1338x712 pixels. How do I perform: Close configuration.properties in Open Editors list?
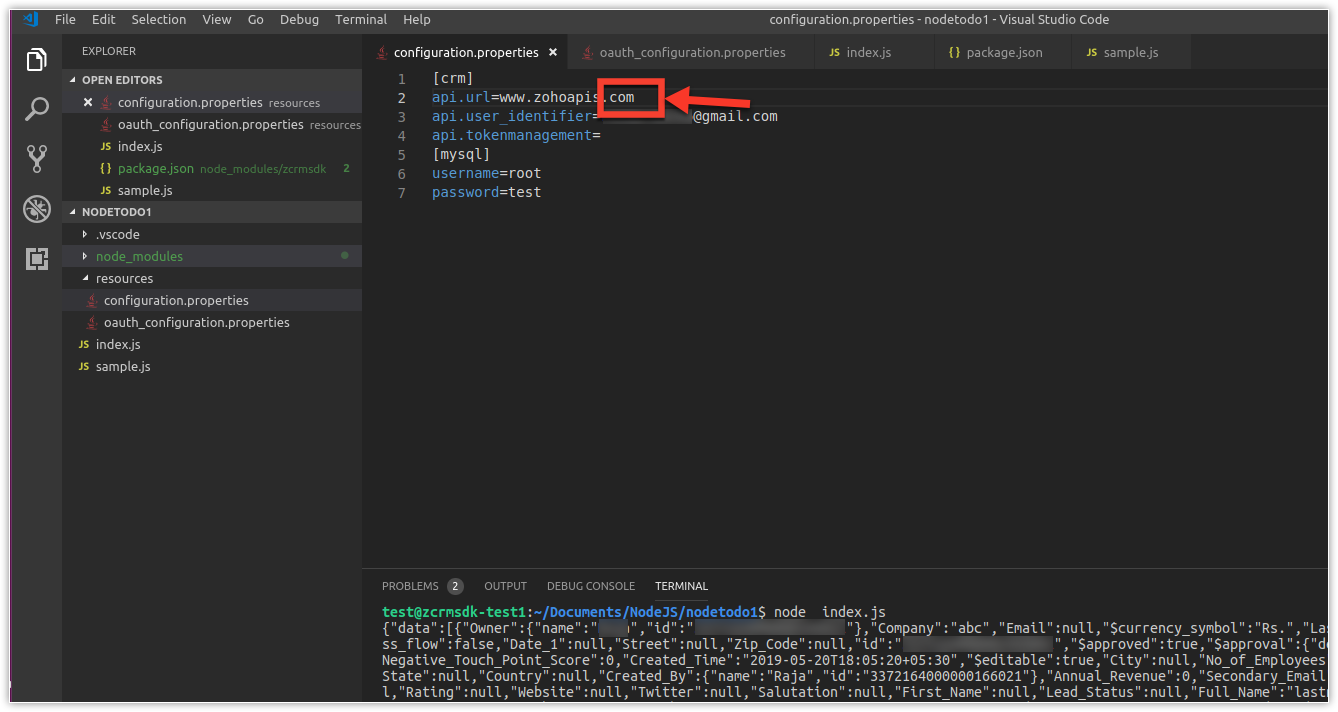[88, 102]
